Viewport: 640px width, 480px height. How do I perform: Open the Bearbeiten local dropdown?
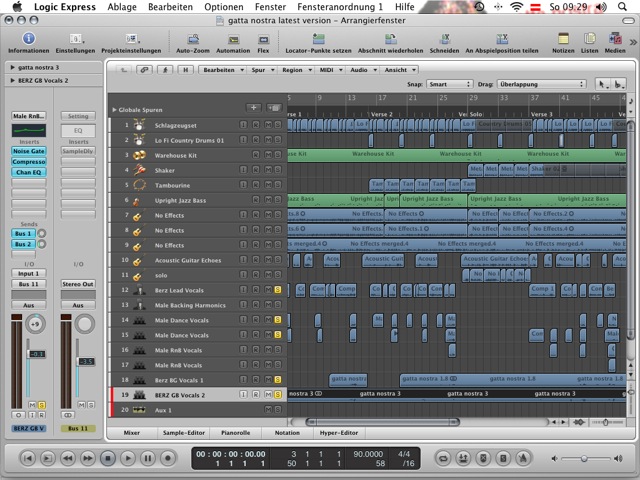222,70
